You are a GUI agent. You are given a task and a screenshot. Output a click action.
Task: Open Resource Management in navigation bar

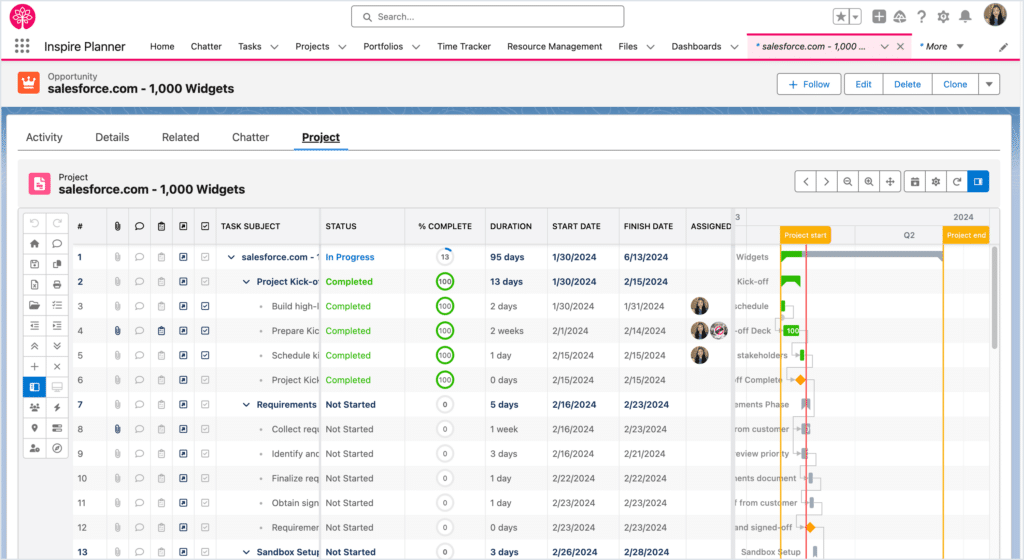[x=554, y=46]
